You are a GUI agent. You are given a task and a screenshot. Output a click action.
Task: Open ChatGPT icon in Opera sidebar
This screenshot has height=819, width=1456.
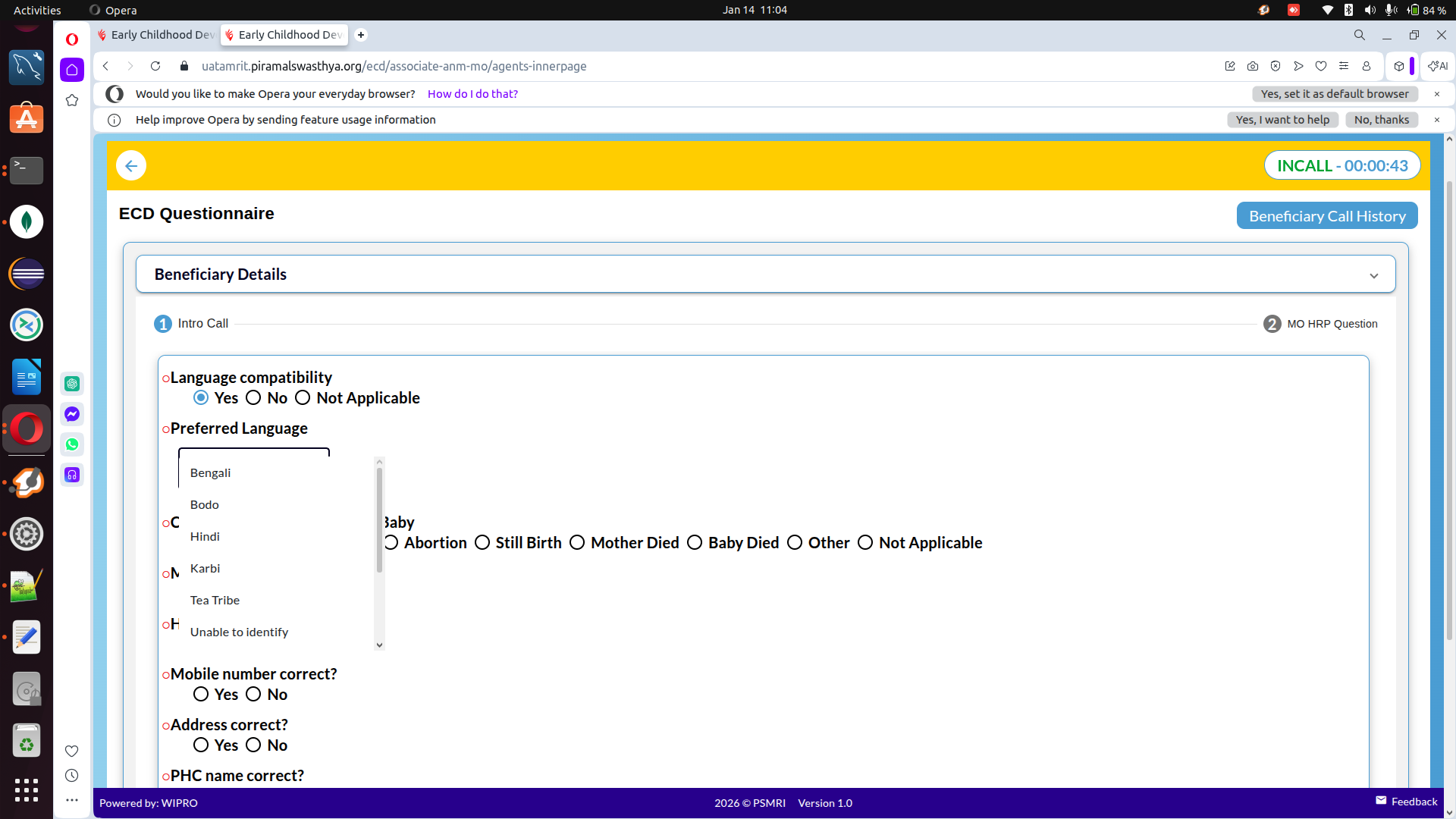pos(72,384)
